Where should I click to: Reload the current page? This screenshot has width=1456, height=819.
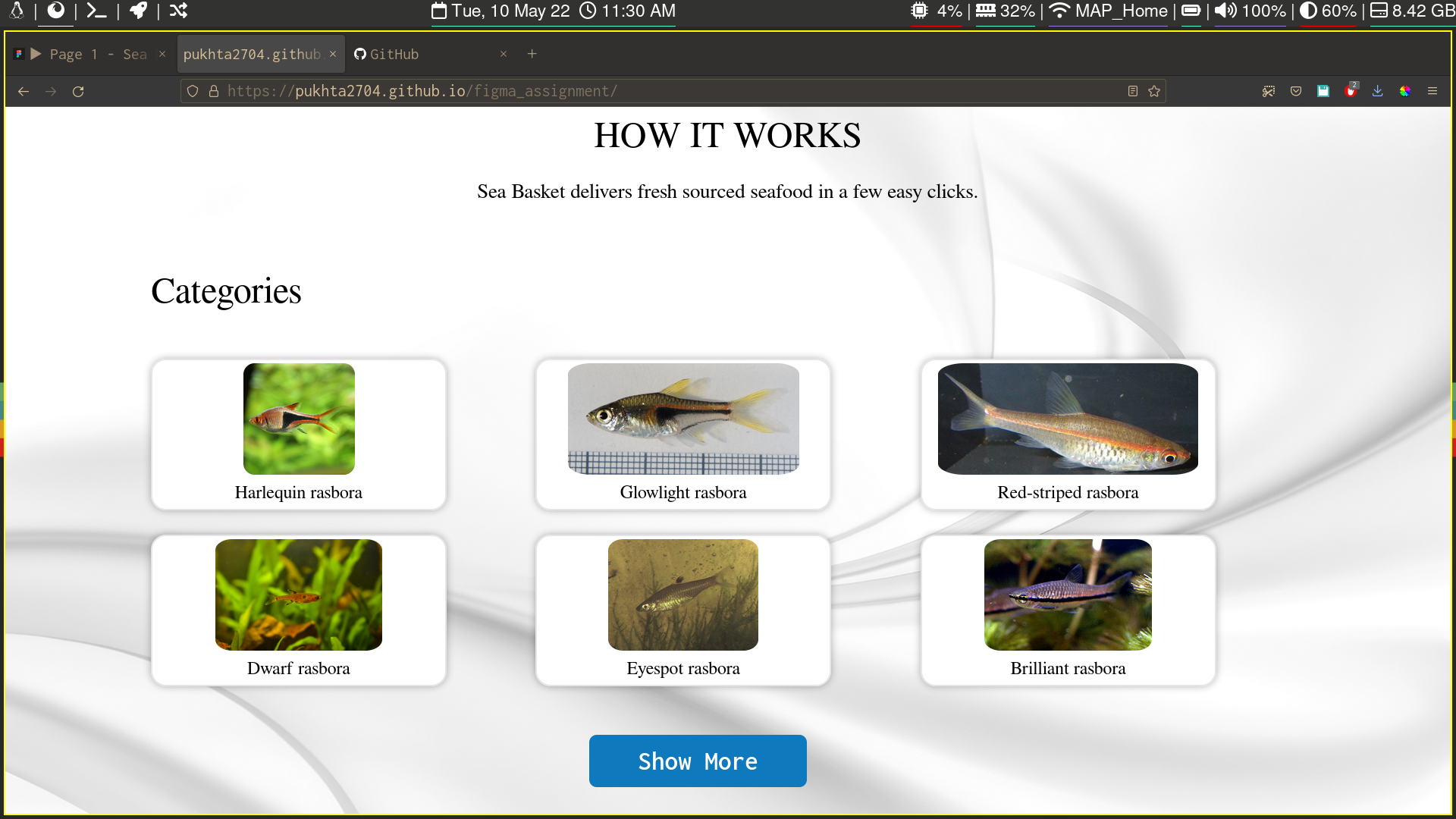click(78, 91)
